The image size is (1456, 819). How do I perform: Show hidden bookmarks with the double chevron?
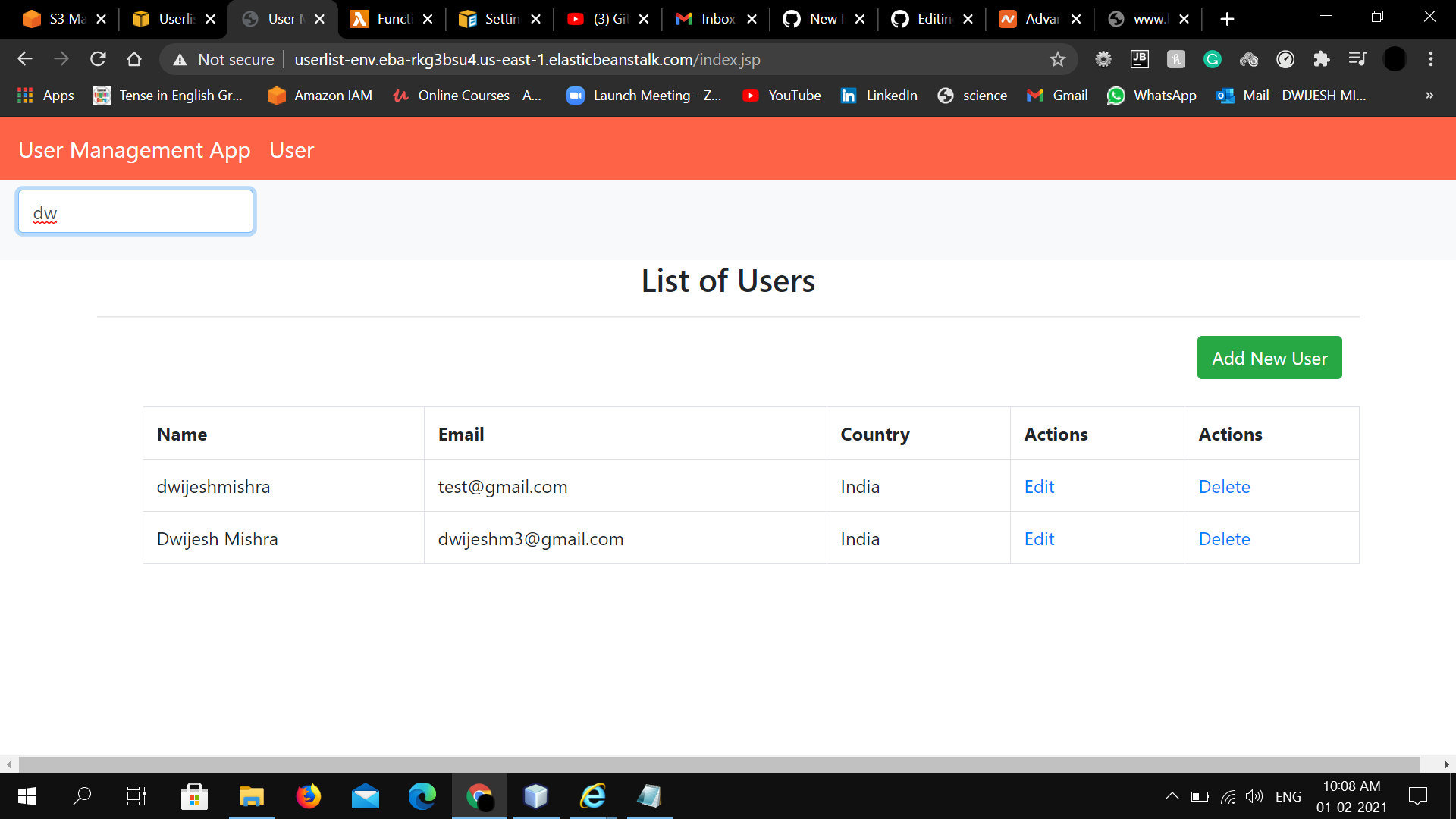(x=1429, y=96)
